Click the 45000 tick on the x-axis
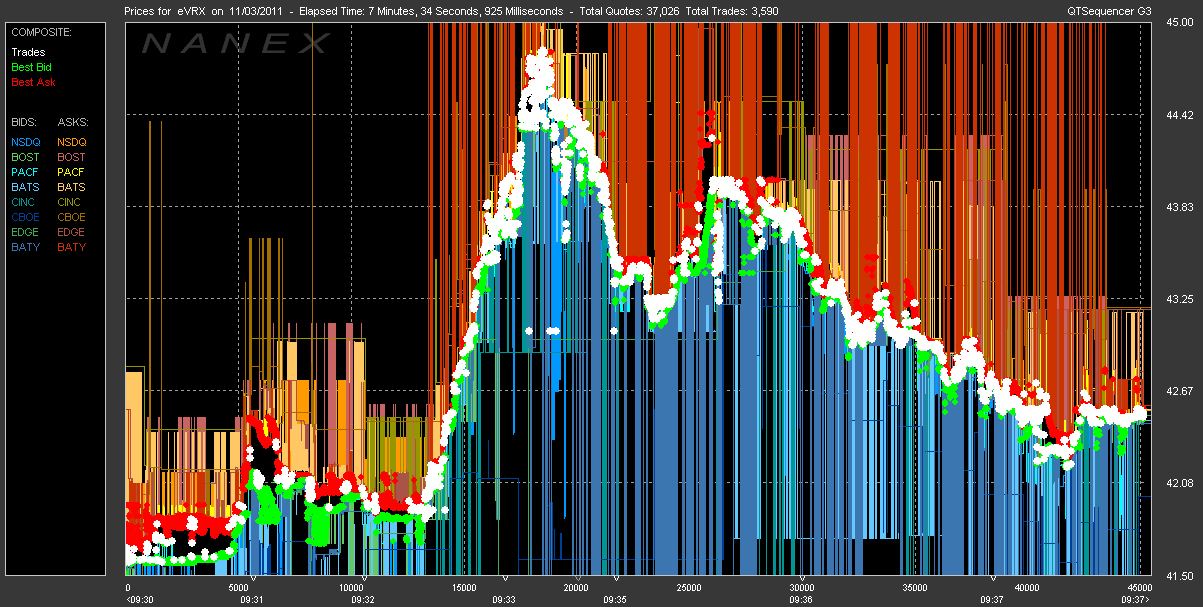1203x607 pixels. (x=1138, y=588)
